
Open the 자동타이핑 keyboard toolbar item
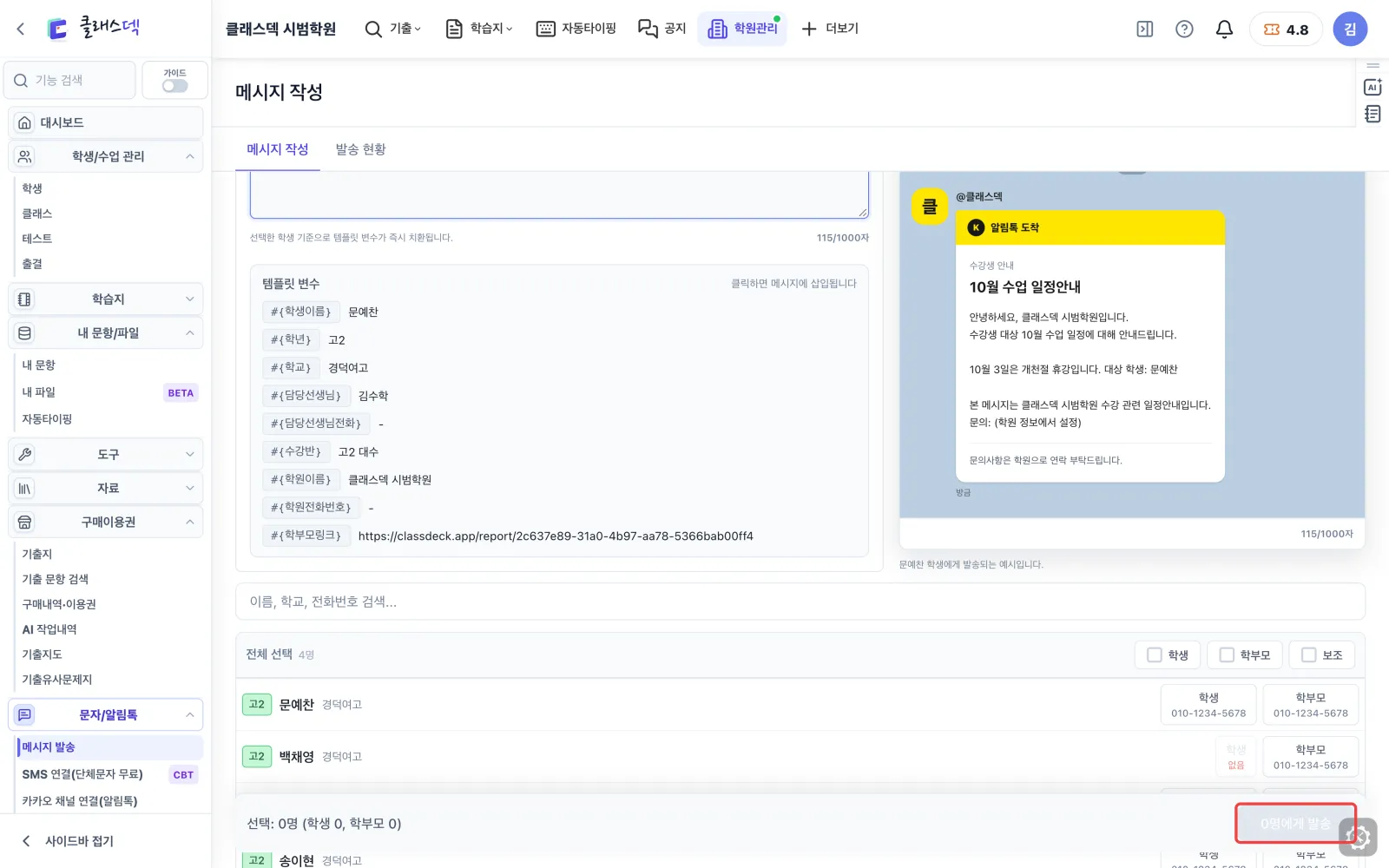[x=576, y=29]
